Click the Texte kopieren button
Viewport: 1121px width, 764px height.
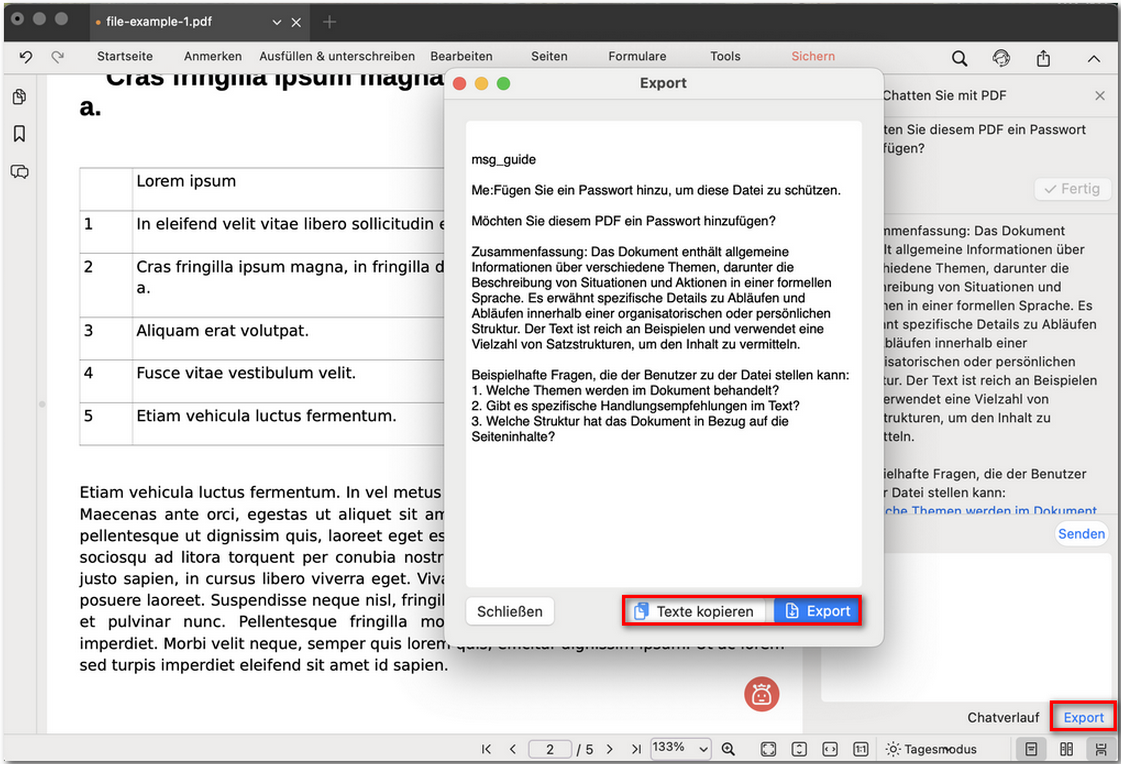(x=695, y=611)
